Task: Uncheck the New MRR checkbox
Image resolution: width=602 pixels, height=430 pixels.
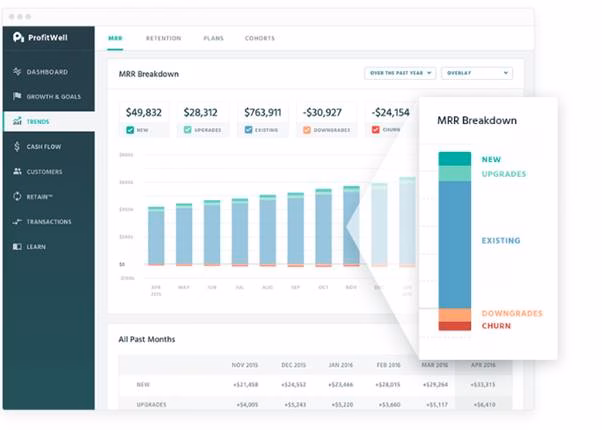Action: tap(130, 130)
